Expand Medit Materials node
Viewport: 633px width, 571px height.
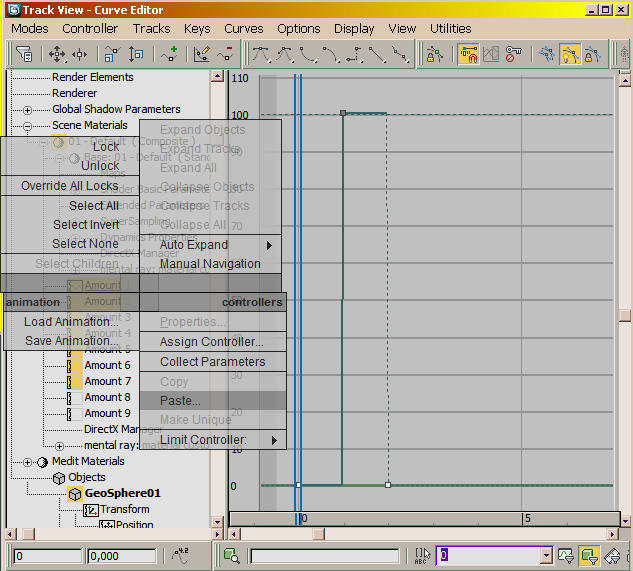[27, 462]
